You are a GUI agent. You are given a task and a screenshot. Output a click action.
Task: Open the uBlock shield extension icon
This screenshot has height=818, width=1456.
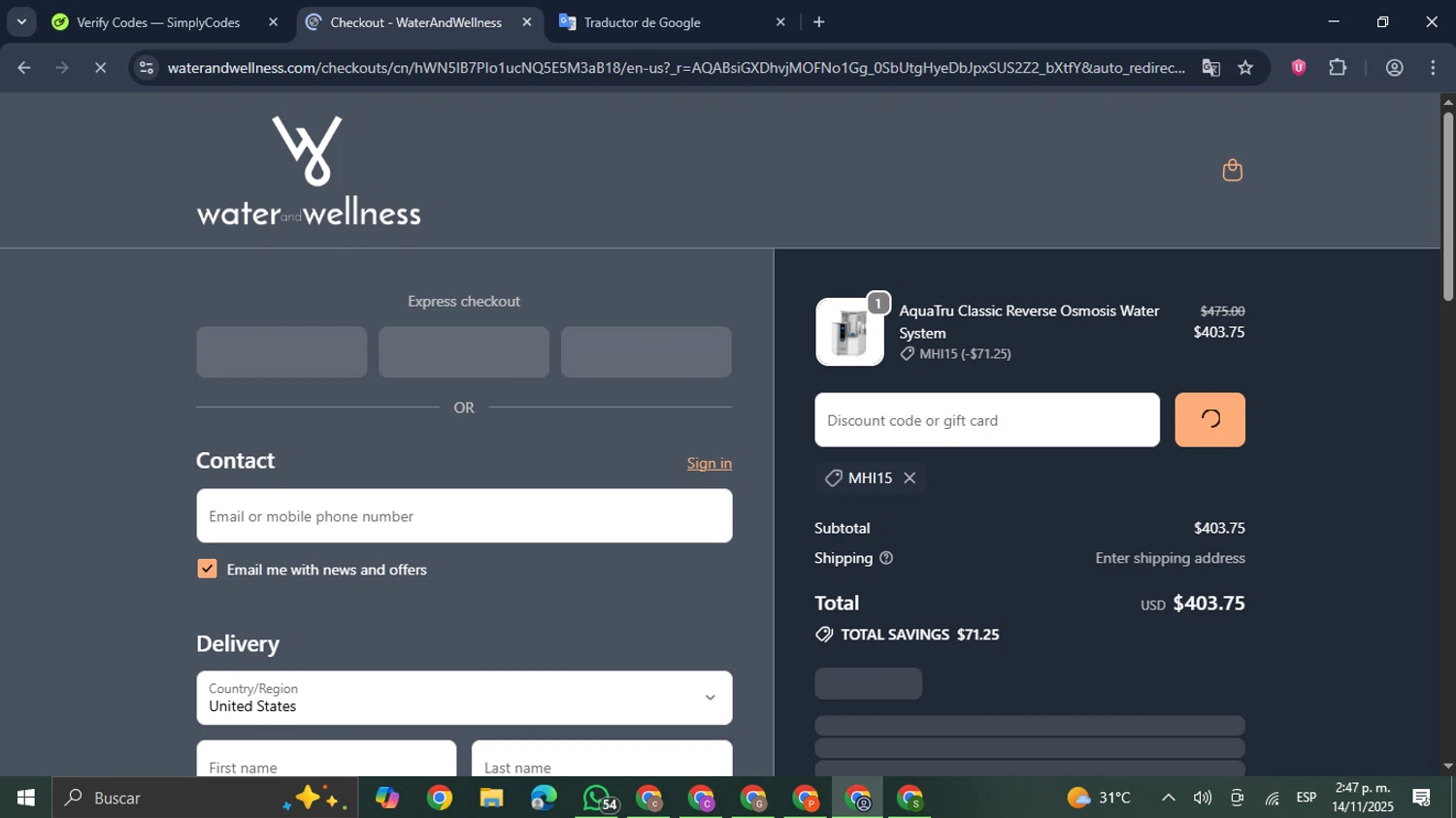click(1298, 68)
